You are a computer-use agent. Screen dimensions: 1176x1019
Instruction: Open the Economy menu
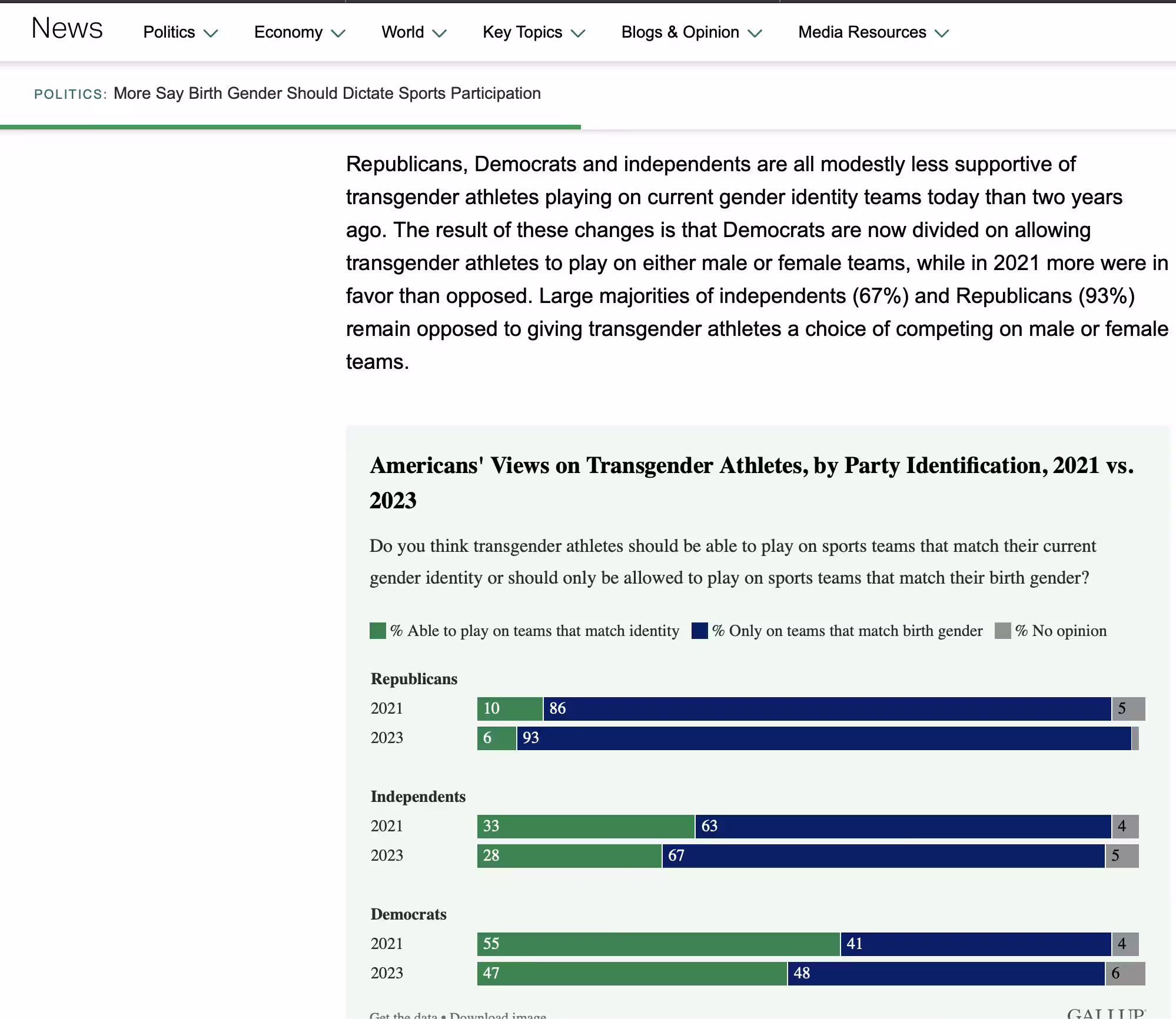pos(288,32)
